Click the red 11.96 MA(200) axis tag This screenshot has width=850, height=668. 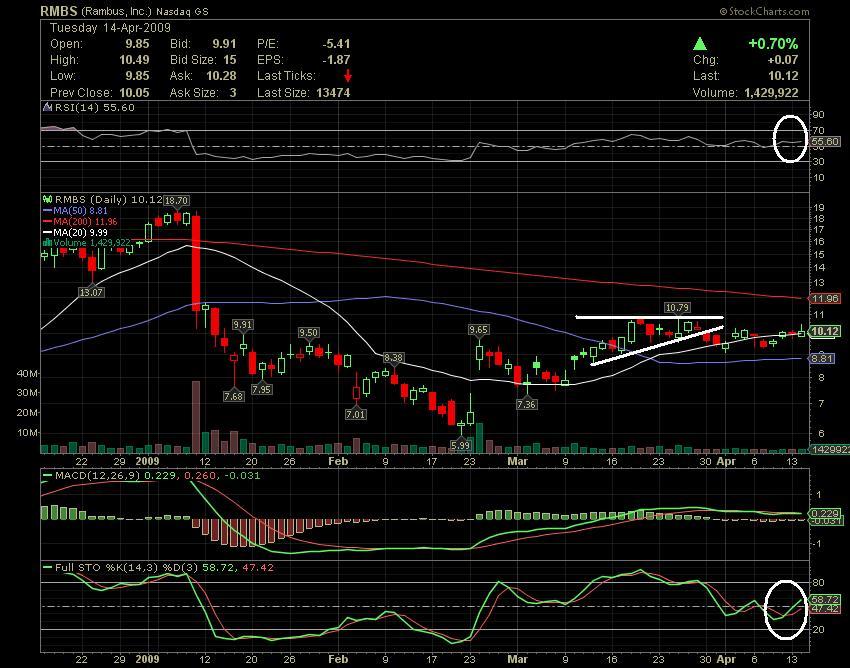point(825,298)
